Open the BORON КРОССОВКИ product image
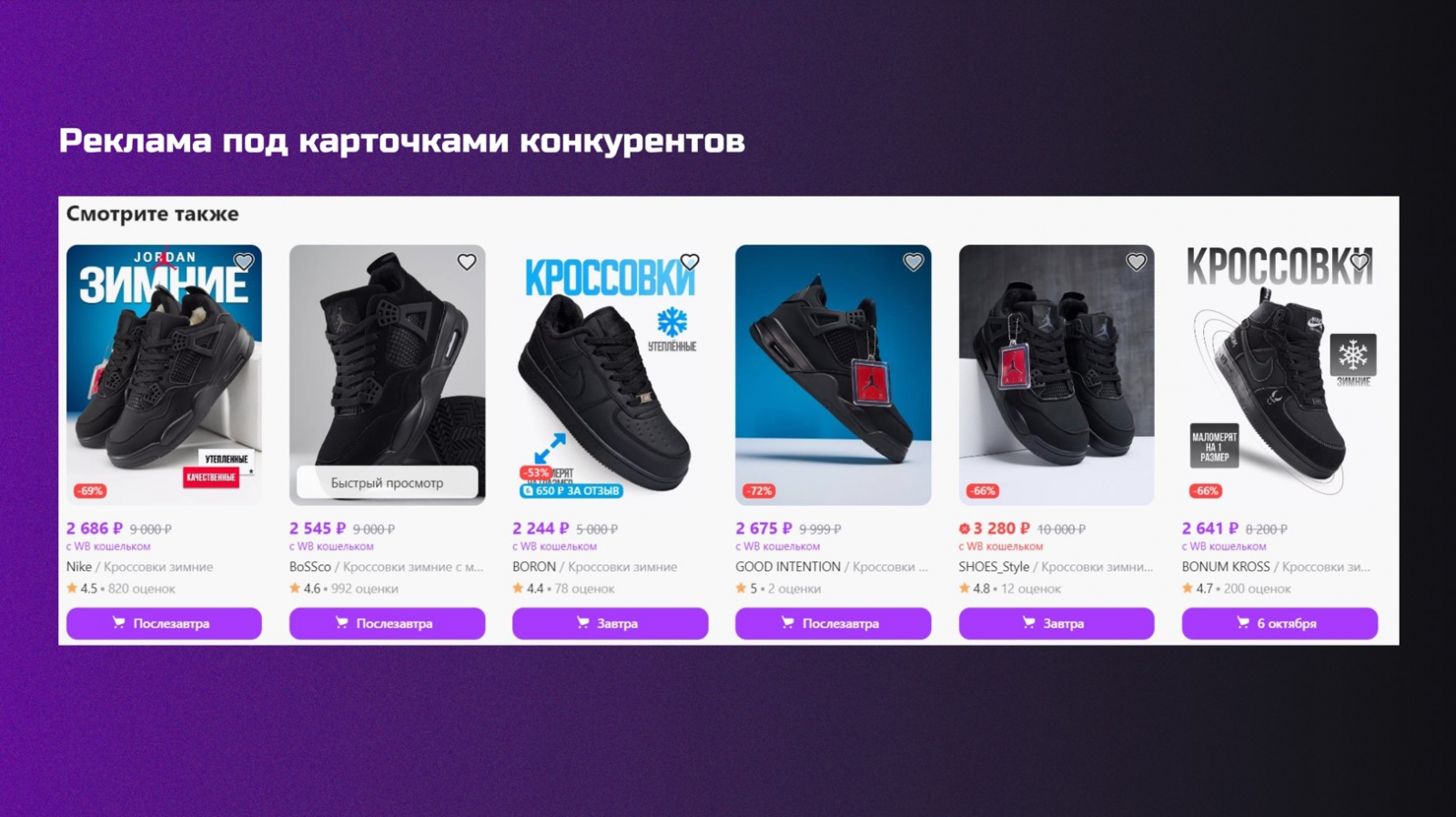This screenshot has width=1456, height=817. [x=610, y=375]
